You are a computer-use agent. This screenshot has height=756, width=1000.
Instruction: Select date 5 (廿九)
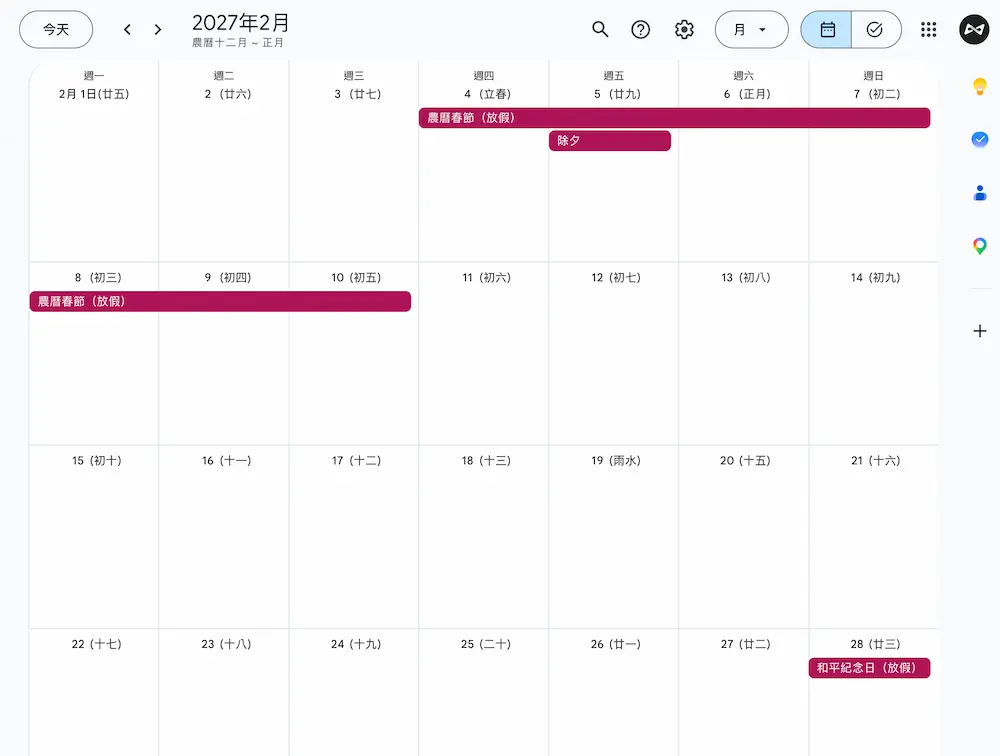point(617,94)
